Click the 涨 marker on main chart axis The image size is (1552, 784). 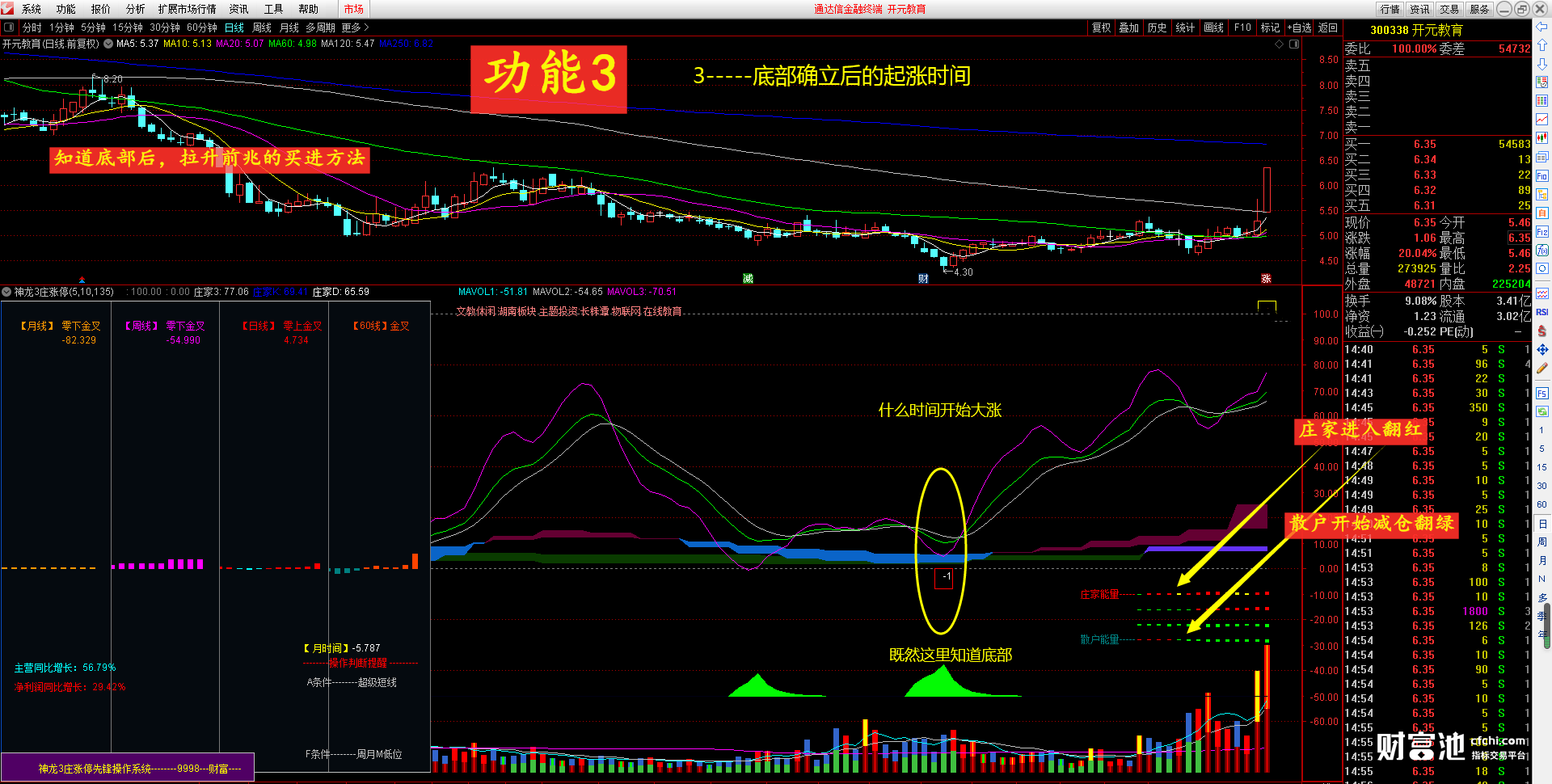pyautogui.click(x=1267, y=278)
